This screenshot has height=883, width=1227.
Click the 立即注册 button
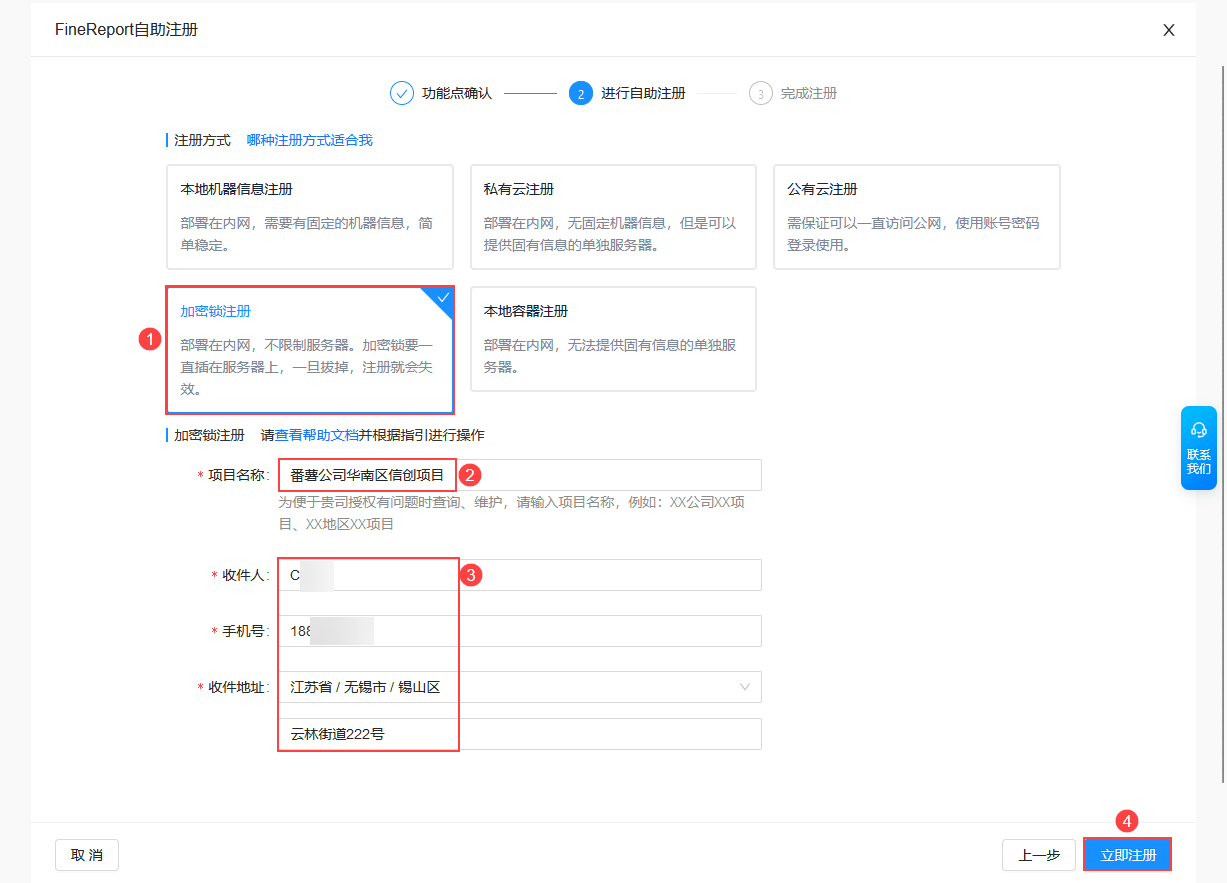(1128, 855)
